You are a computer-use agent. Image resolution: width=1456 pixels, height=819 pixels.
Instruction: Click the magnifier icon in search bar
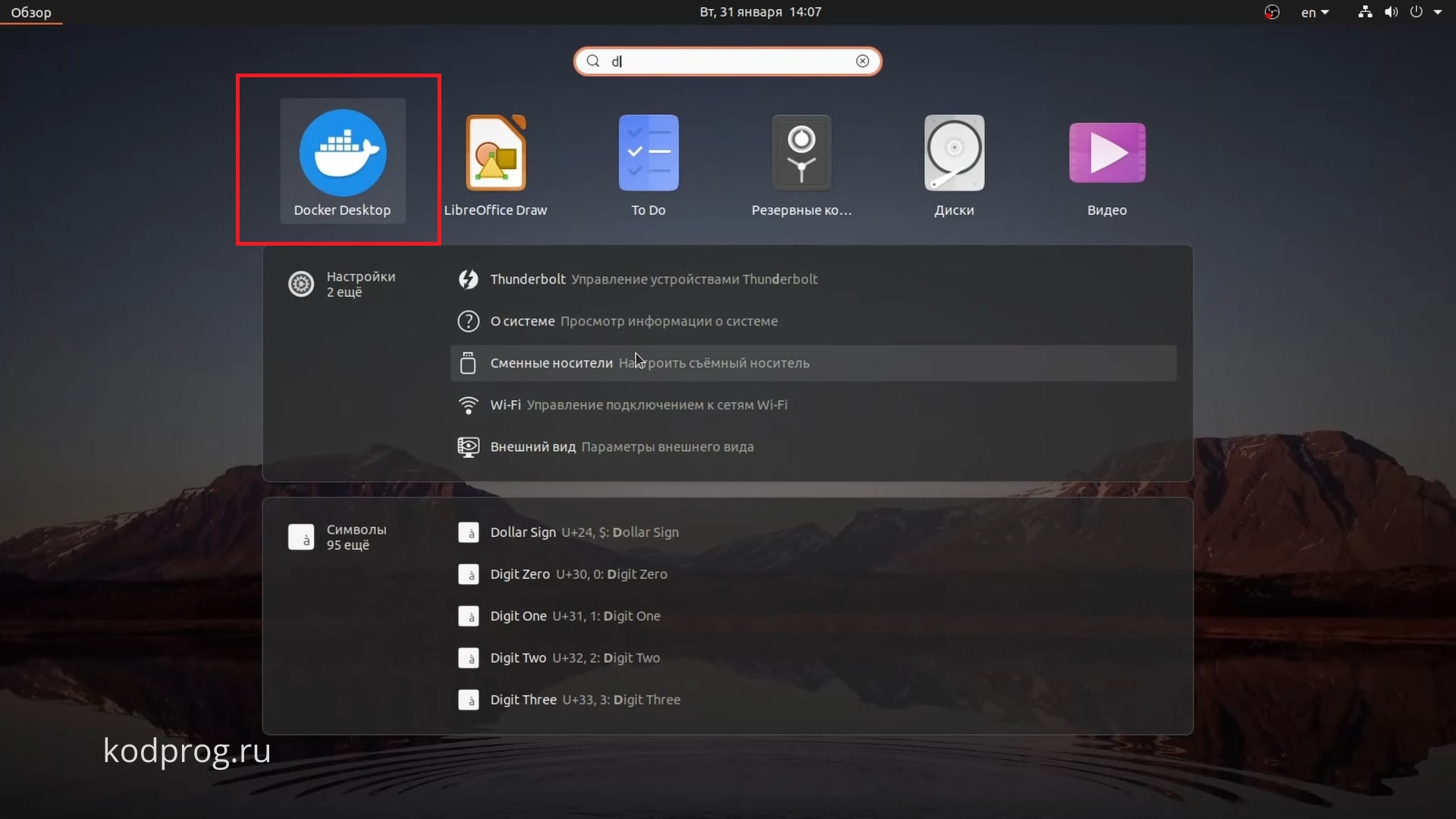tap(593, 61)
